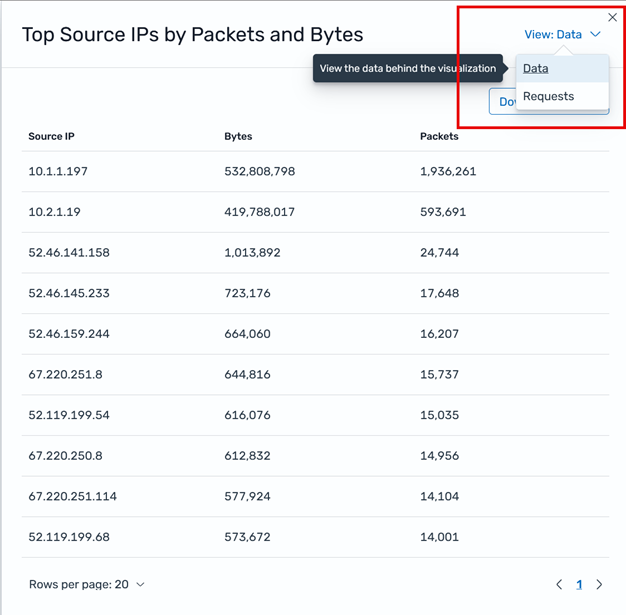Click the Top Source IPs title
Viewport: 626px width, 615px height.
click(192, 35)
